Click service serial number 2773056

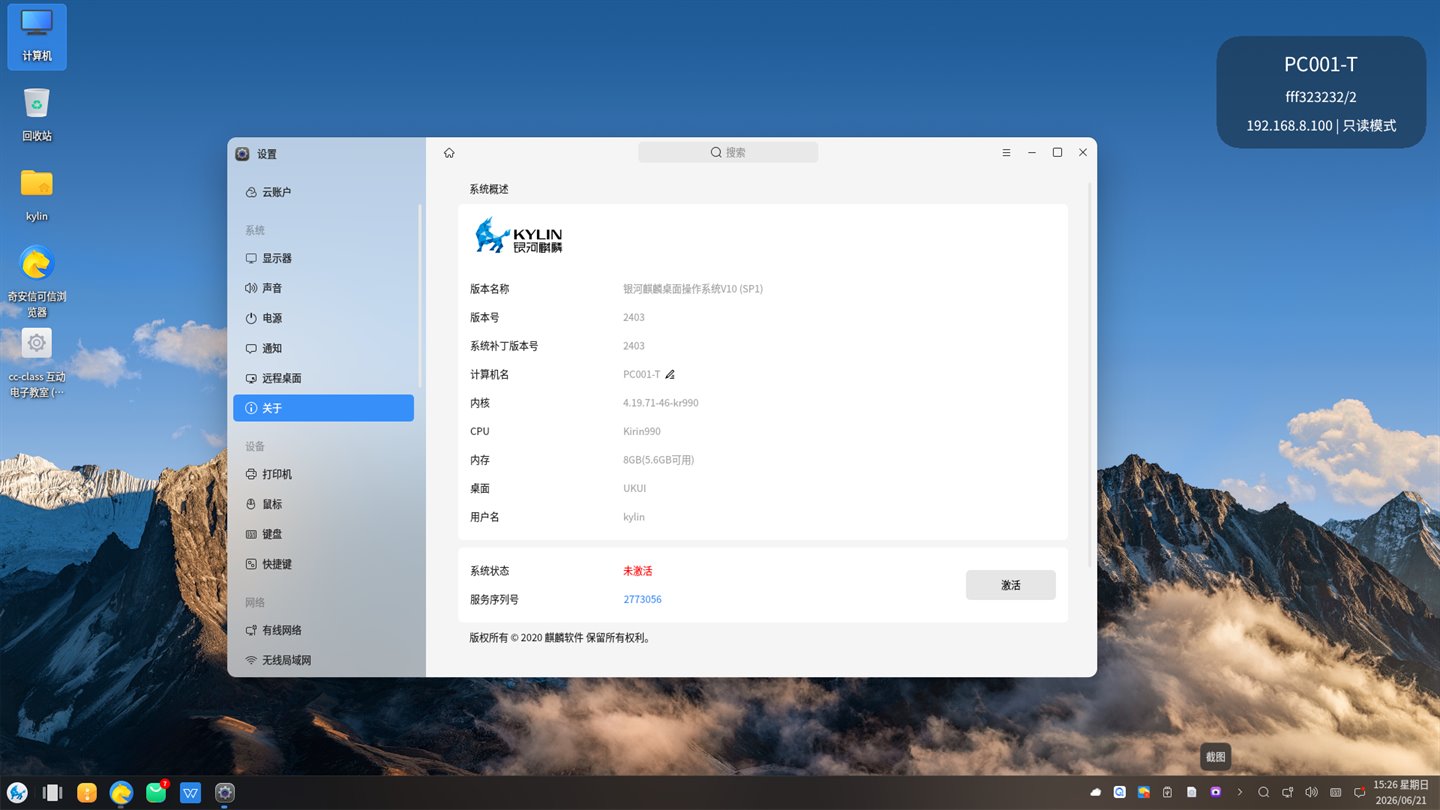click(642, 600)
